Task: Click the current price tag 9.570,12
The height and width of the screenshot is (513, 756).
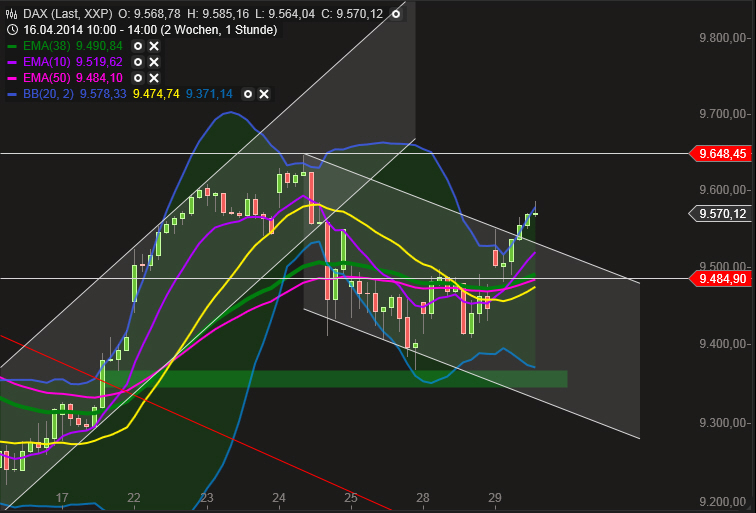Action: (x=721, y=214)
